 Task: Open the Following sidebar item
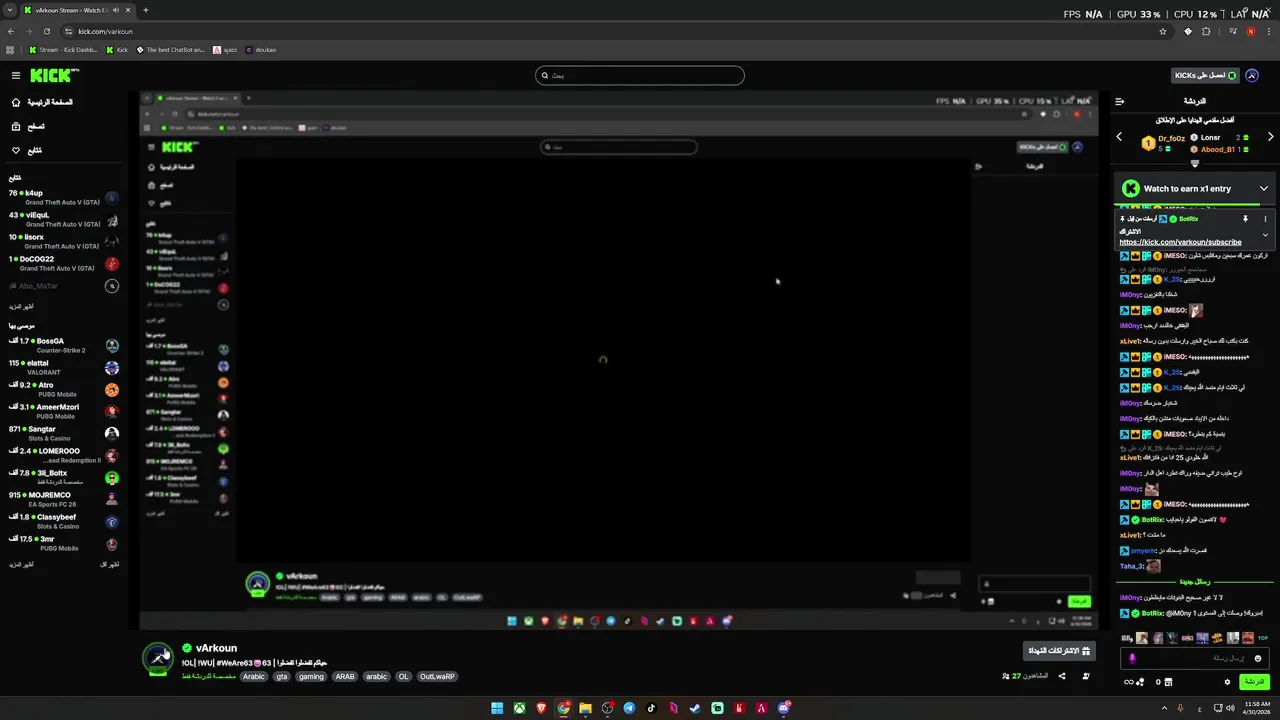click(x=26, y=150)
